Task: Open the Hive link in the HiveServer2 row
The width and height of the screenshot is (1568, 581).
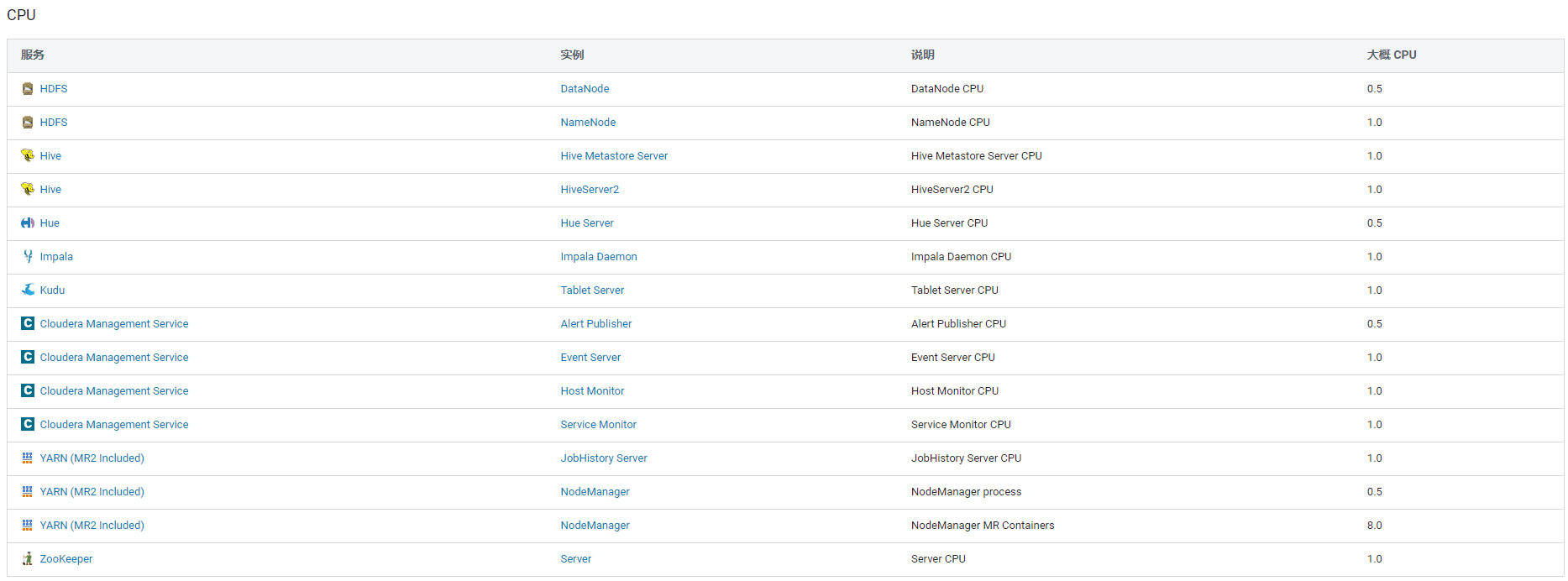Action: click(x=50, y=190)
